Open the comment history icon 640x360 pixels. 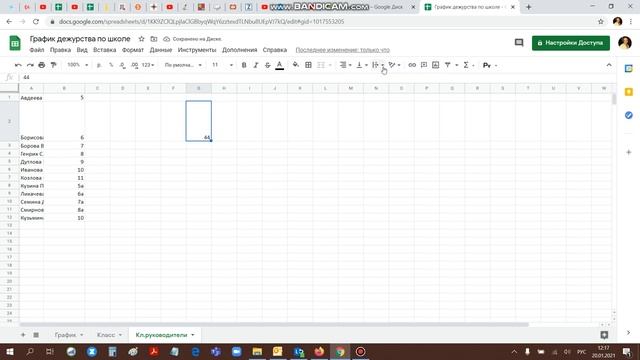(x=519, y=43)
